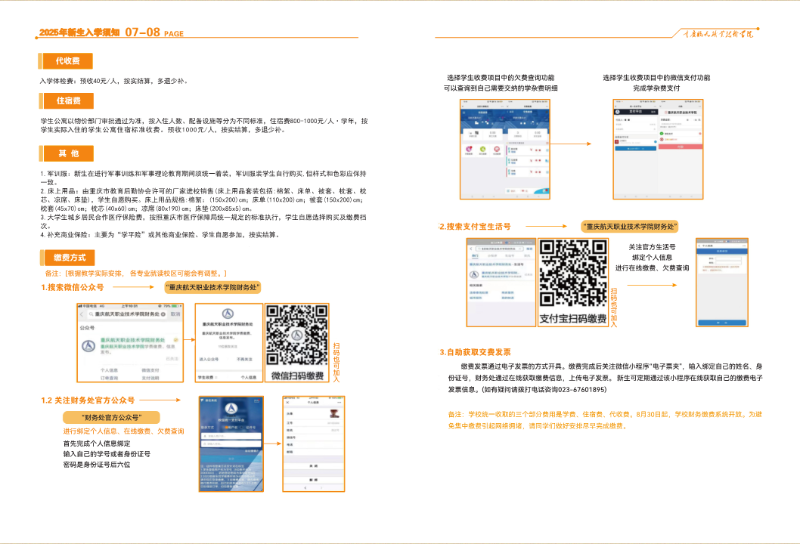Click the 3.自助获取交费发票 heading
Image resolution: width=800 pixels, height=544 pixels.
(476, 352)
